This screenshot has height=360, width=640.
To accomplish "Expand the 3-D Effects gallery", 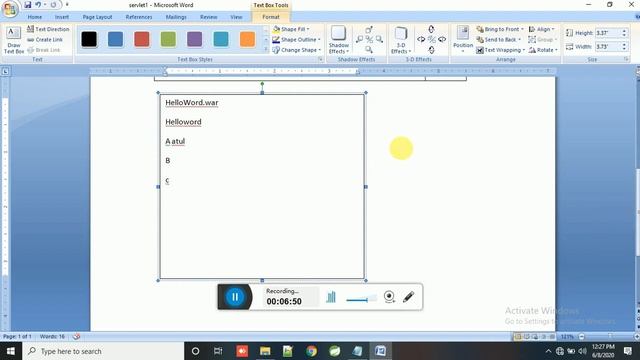I will (401, 40).
